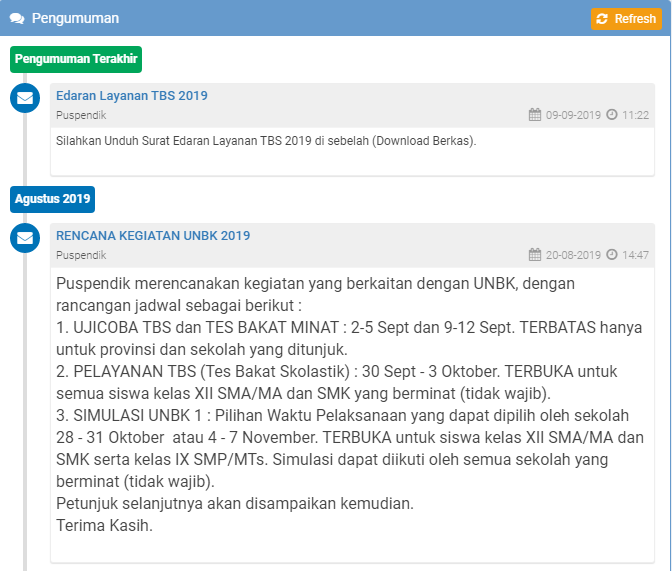Image resolution: width=672 pixels, height=571 pixels.
Task: Click Puspendik under RENCANA KEGIATAN UNBK 2019
Action: point(81,255)
